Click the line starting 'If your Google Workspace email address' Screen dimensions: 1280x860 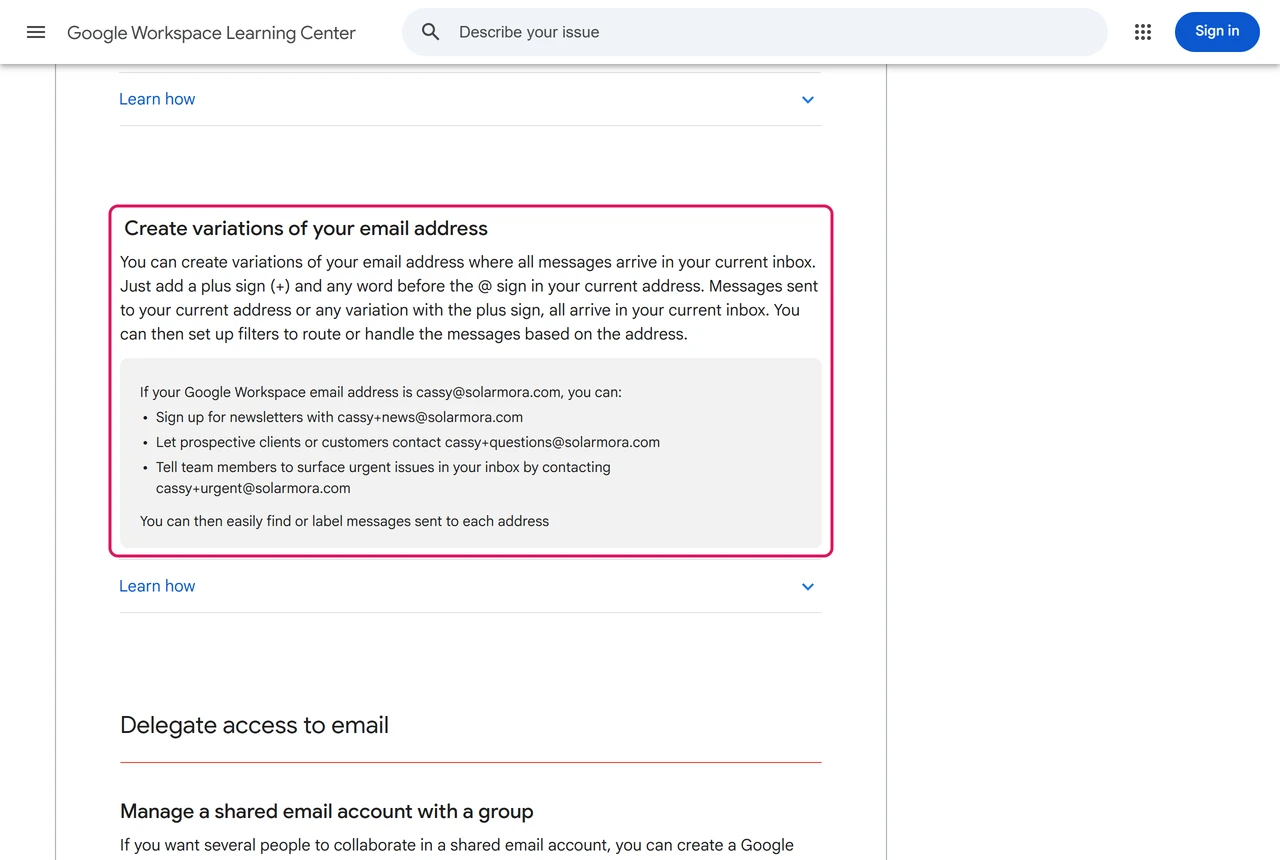(x=381, y=392)
